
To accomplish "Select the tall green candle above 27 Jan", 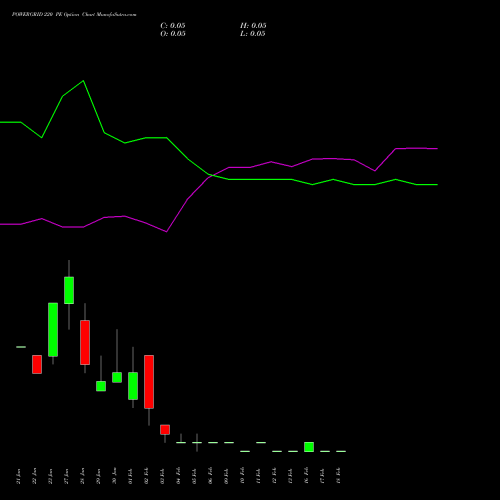I will [x=69, y=290].
